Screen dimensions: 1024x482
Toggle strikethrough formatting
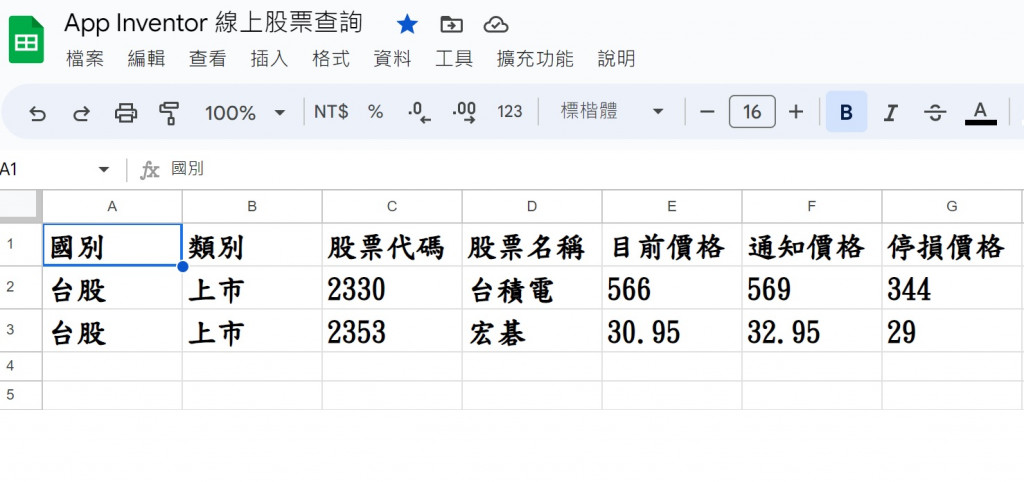tap(935, 113)
